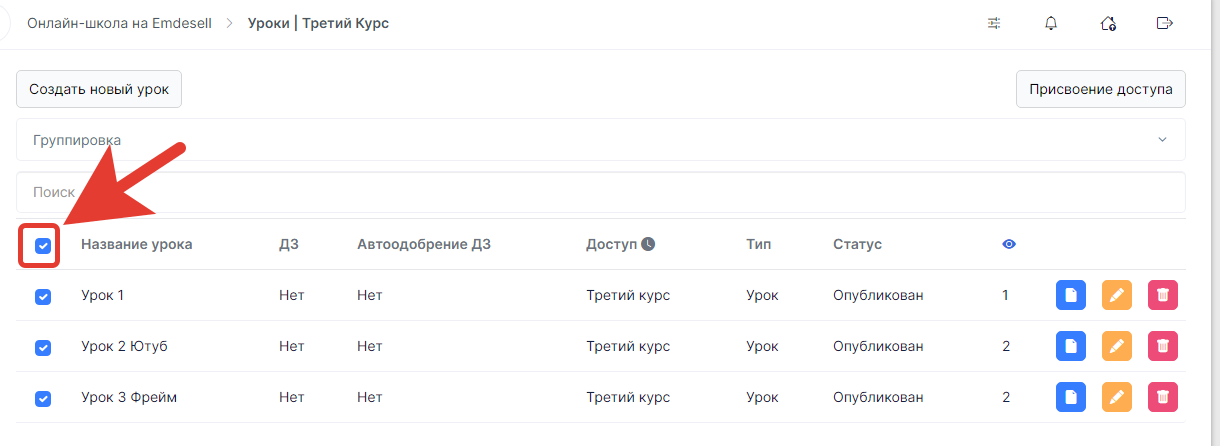Click into the Поиск search field
This screenshot has width=1220, height=446.
point(601,192)
